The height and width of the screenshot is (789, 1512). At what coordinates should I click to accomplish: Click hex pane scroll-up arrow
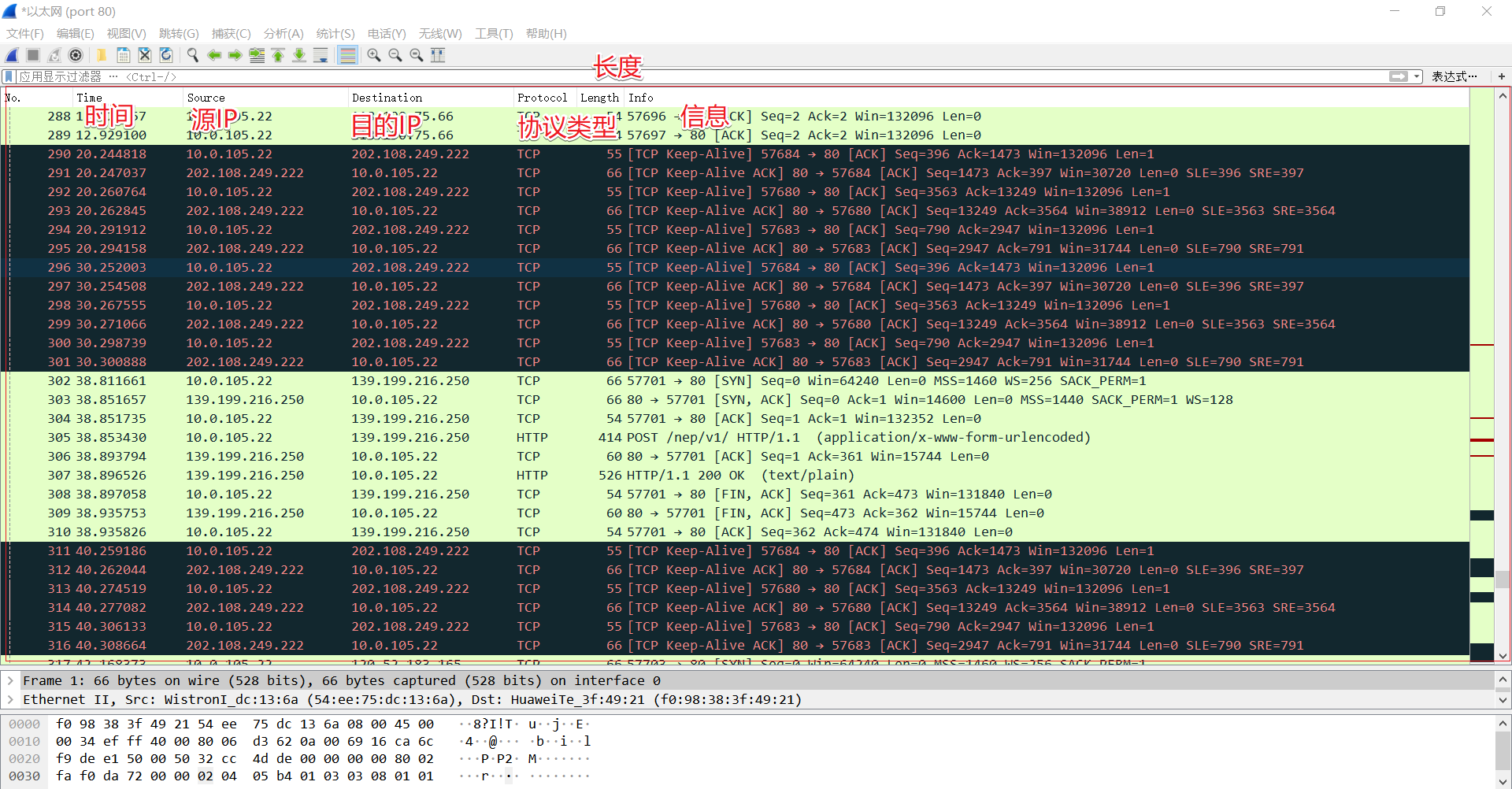pyautogui.click(x=1503, y=723)
